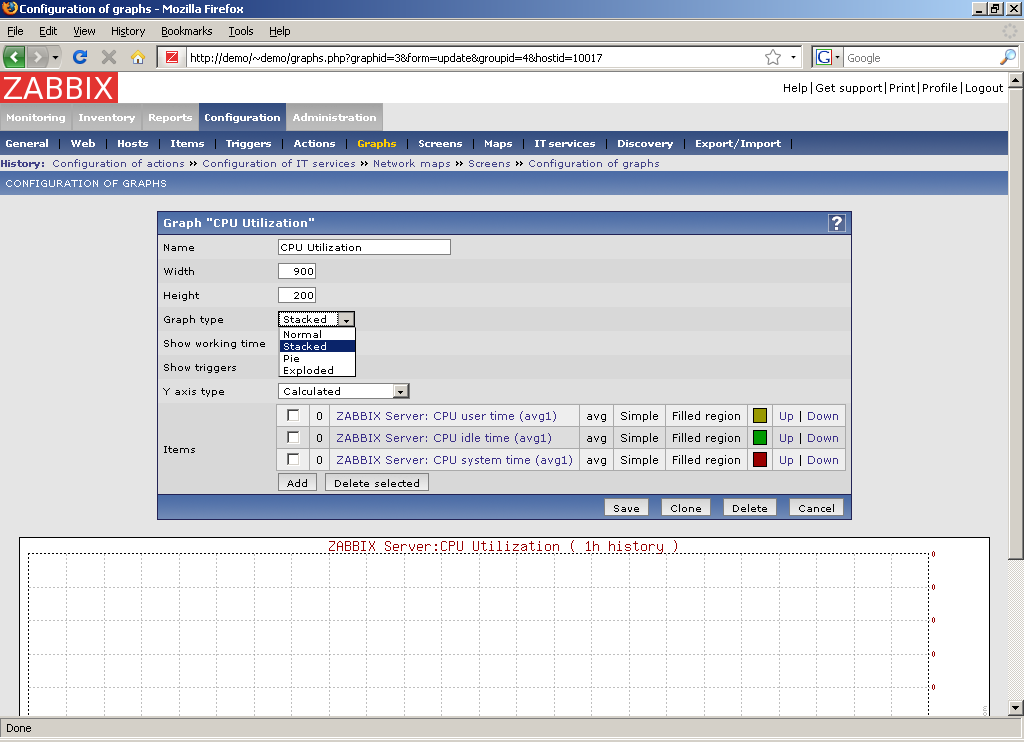This screenshot has height=742, width=1024.
Task: Open the Edit menu
Action: [x=48, y=31]
